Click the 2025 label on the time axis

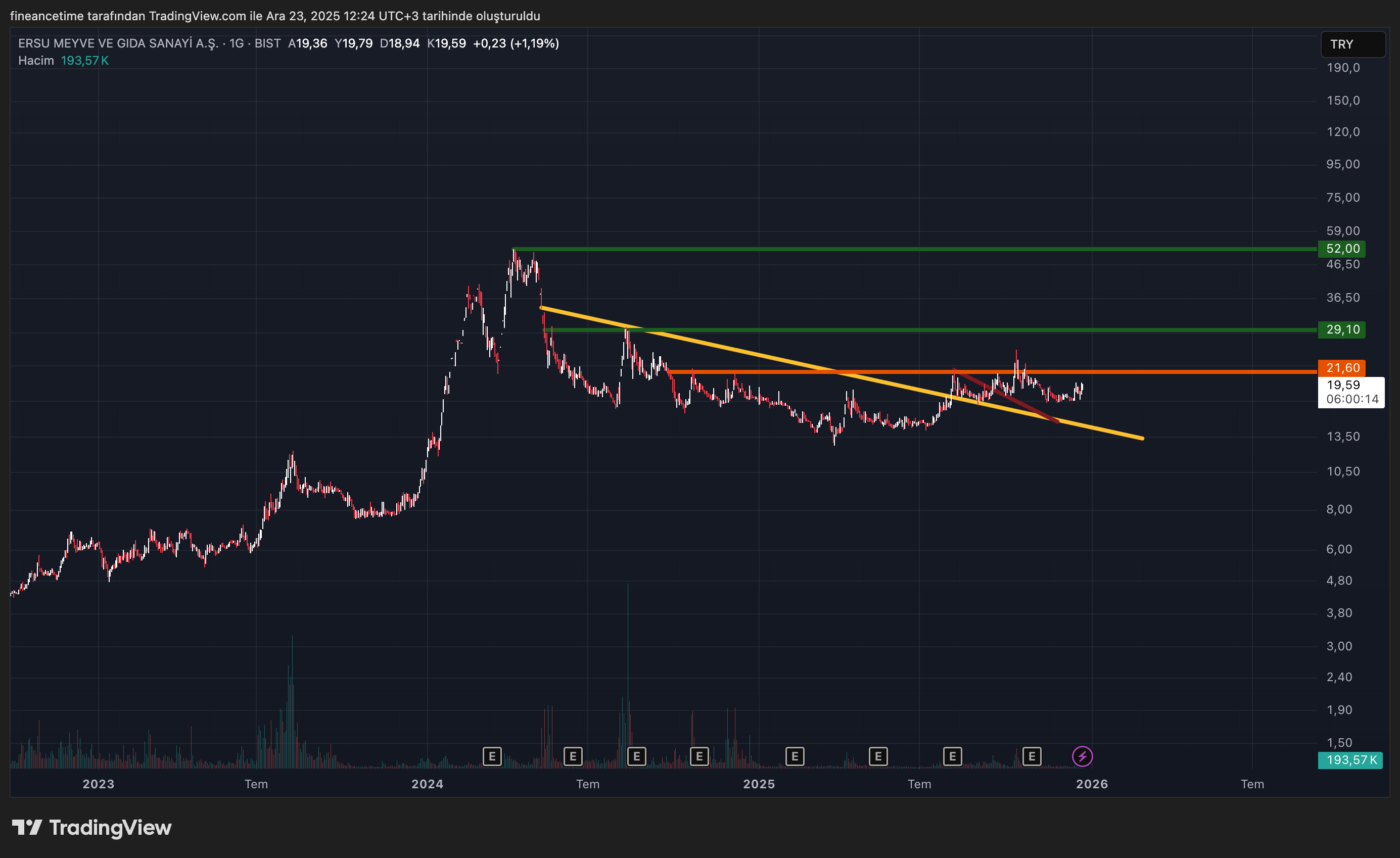[x=759, y=784]
